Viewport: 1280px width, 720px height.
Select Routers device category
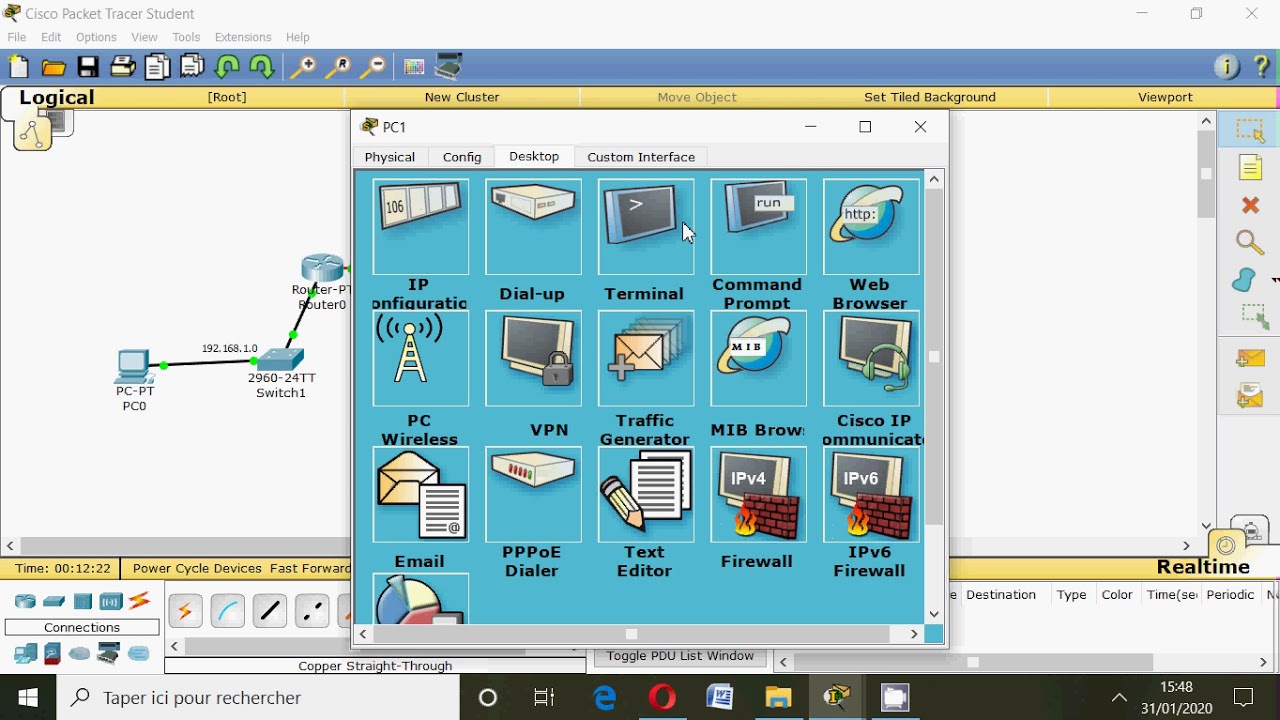tap(25, 601)
